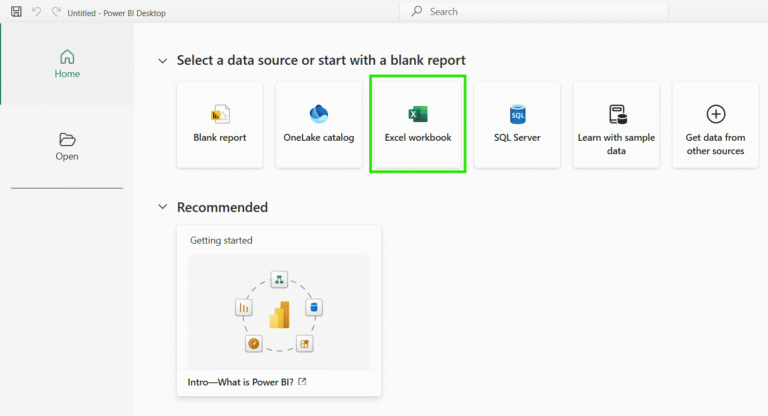This screenshot has height=416, width=768.
Task: Click the Getting started card heading
Action: point(221,240)
